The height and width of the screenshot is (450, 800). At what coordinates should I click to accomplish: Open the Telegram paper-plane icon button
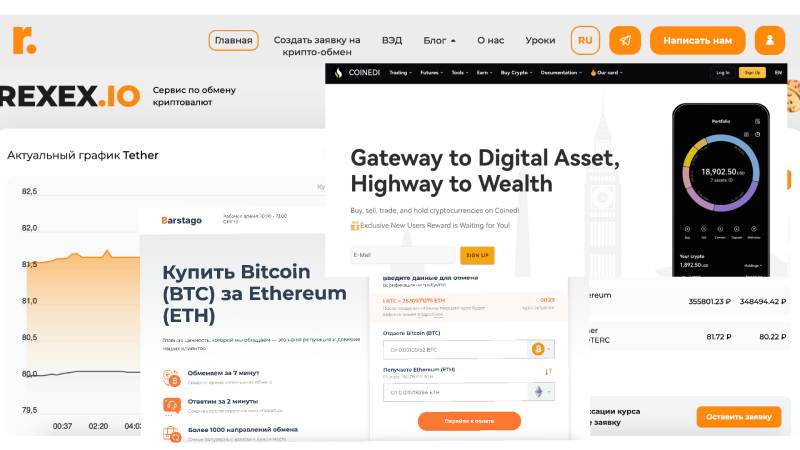(x=625, y=40)
